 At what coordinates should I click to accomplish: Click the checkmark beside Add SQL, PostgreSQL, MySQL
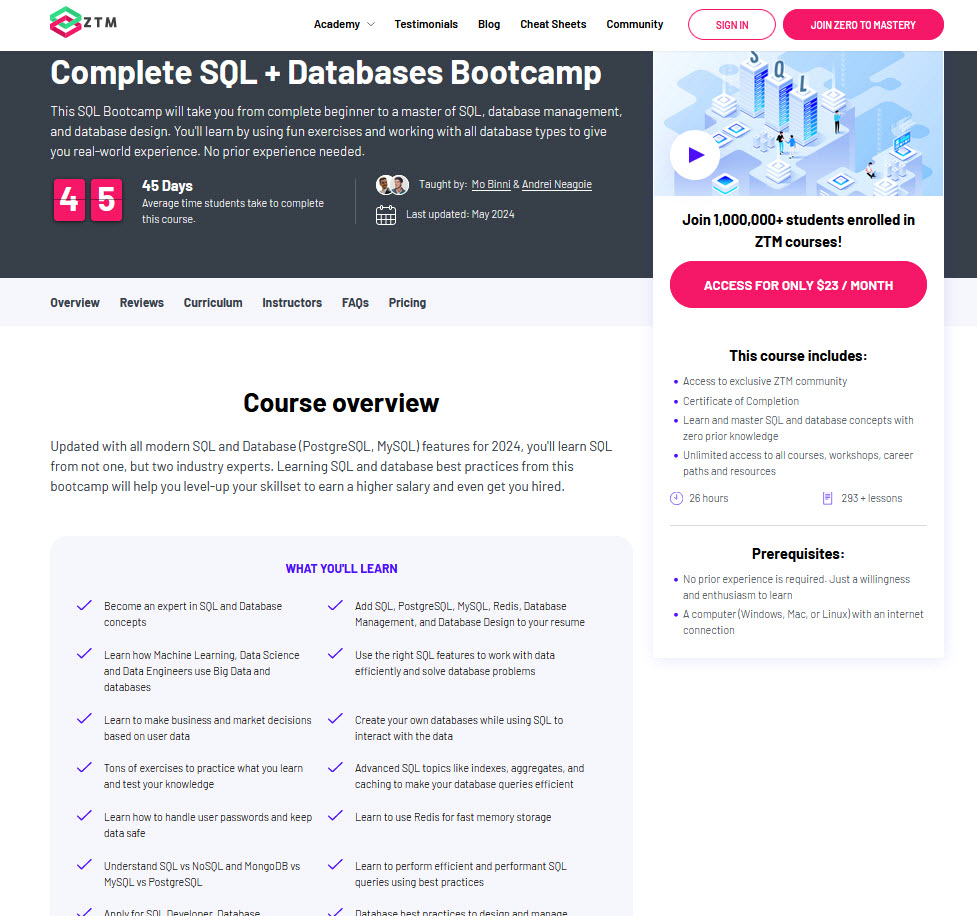coord(335,605)
